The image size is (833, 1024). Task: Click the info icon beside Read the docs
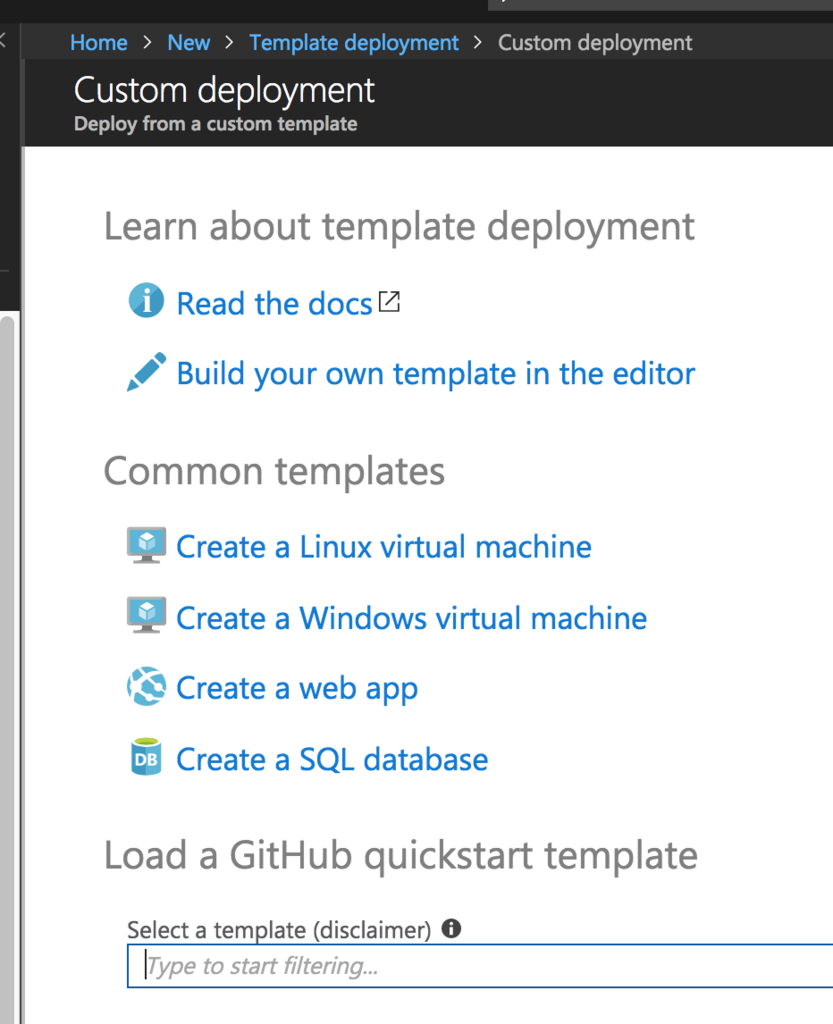click(146, 300)
